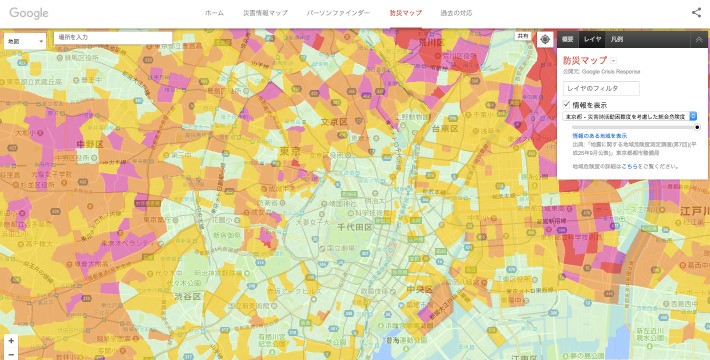Collapse the layer panel with the double chevron
The width and height of the screenshot is (710, 360).
(x=699, y=40)
